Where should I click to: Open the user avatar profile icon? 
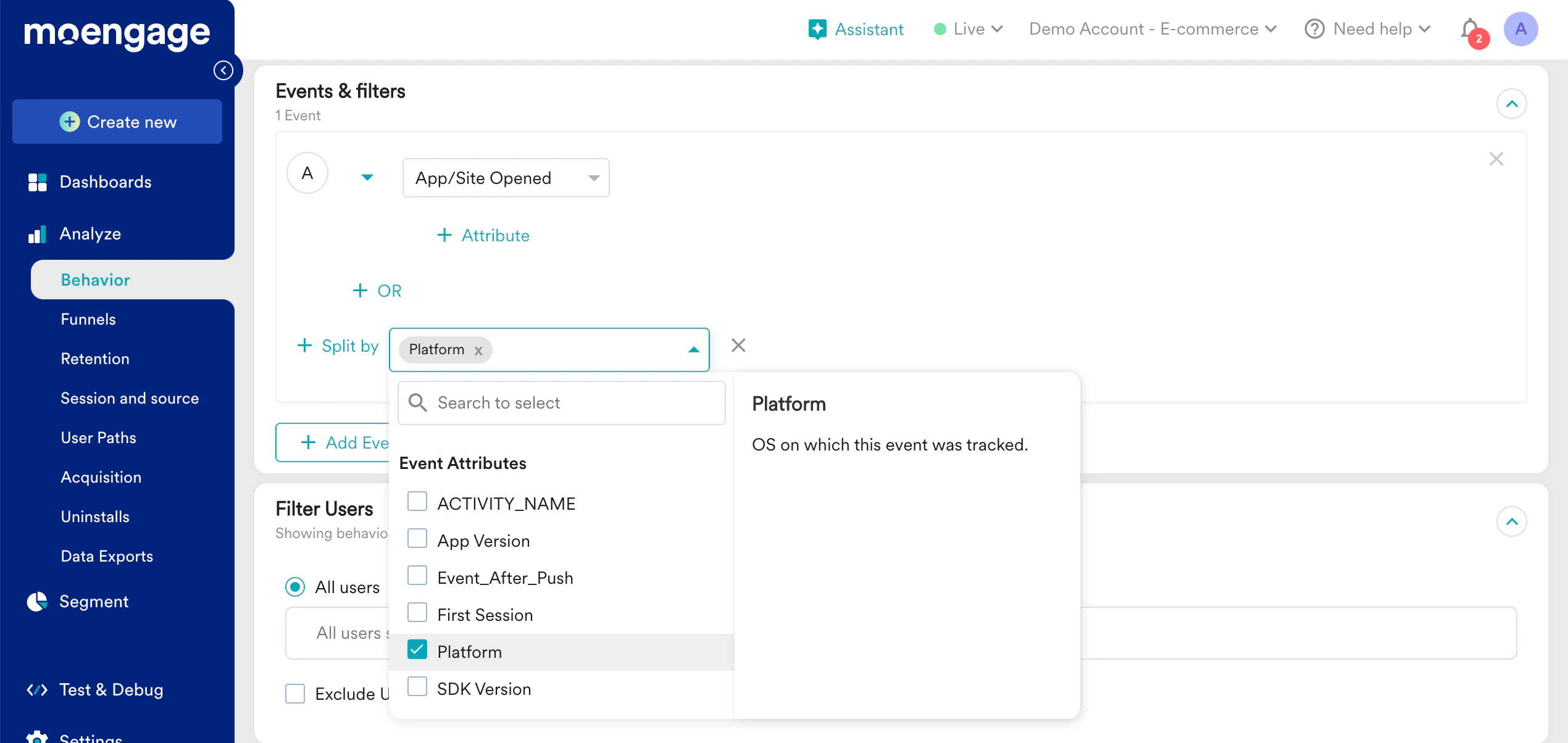click(1520, 29)
